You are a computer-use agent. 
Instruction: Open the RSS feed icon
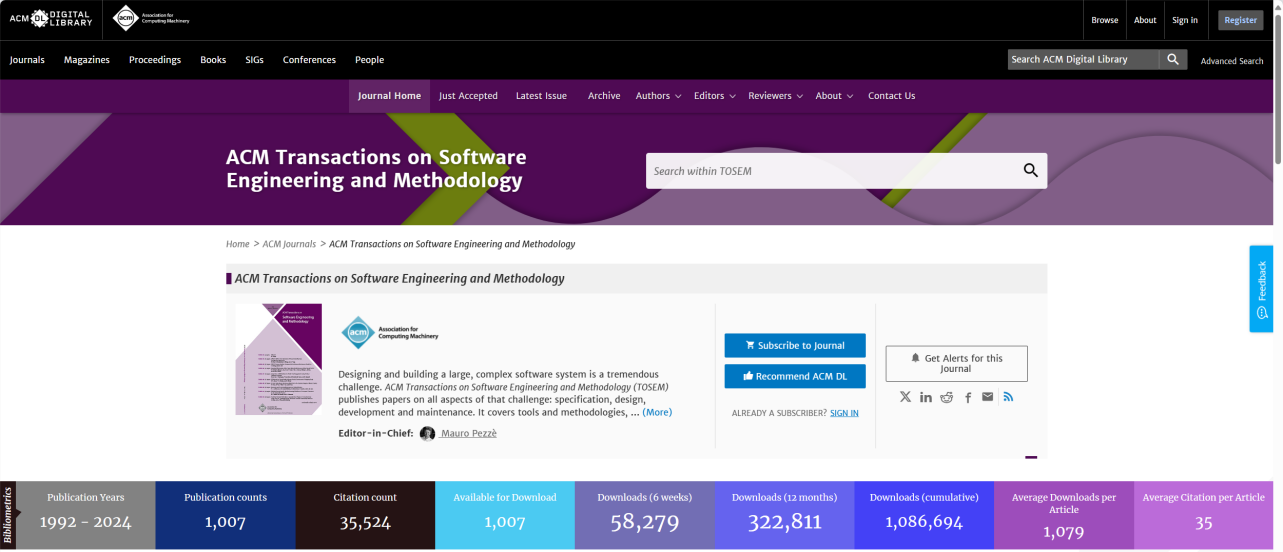tap(1008, 397)
